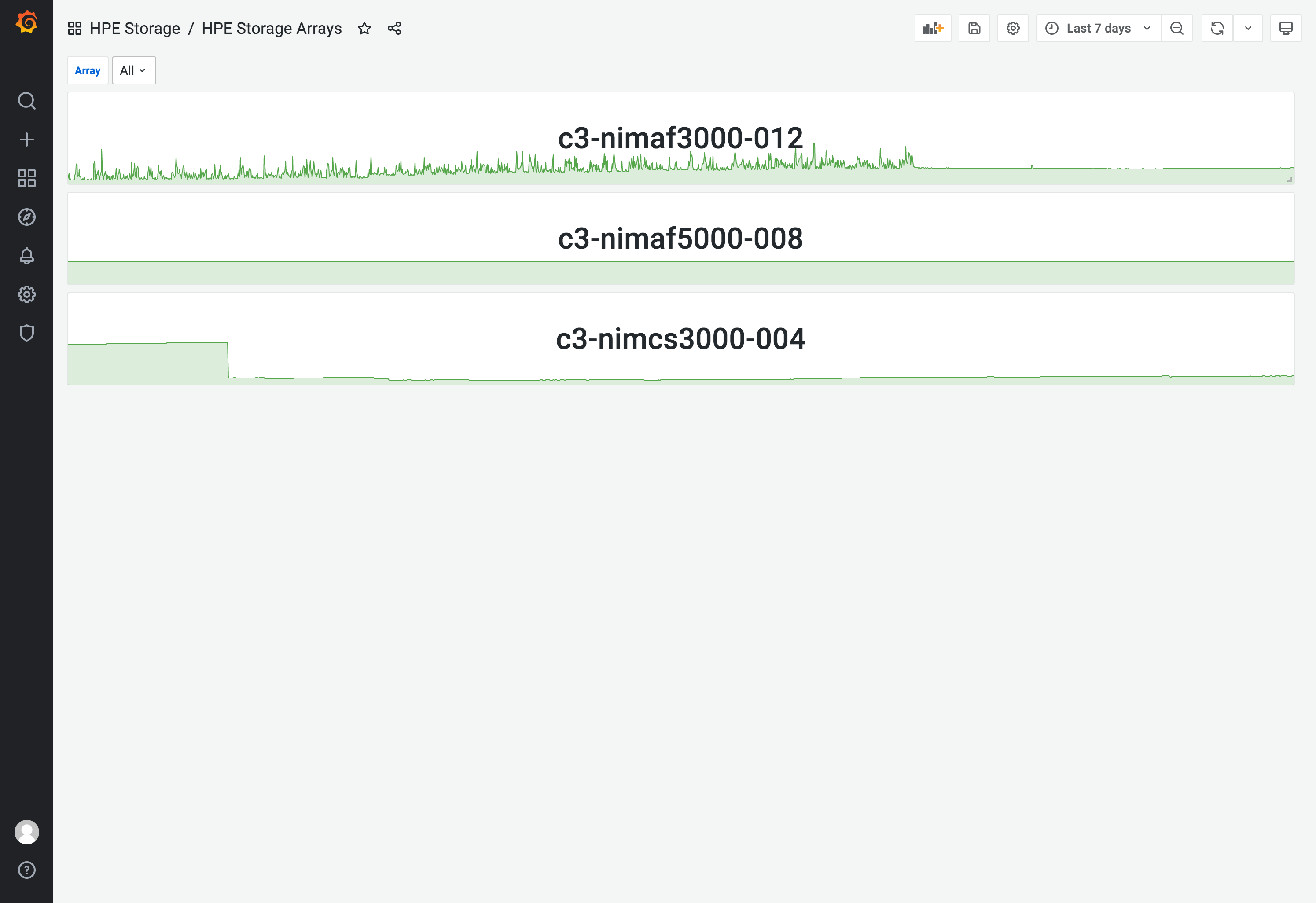Open the Dashboards grid icon in sidebar
The image size is (1316, 903).
coord(26,178)
